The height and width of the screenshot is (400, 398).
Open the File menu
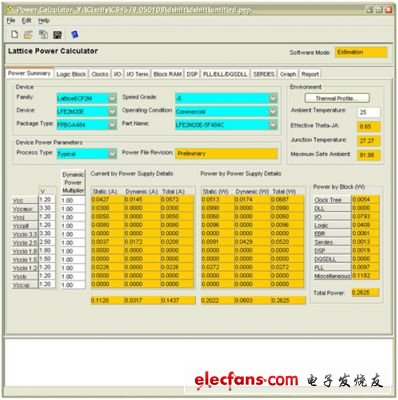point(11,21)
